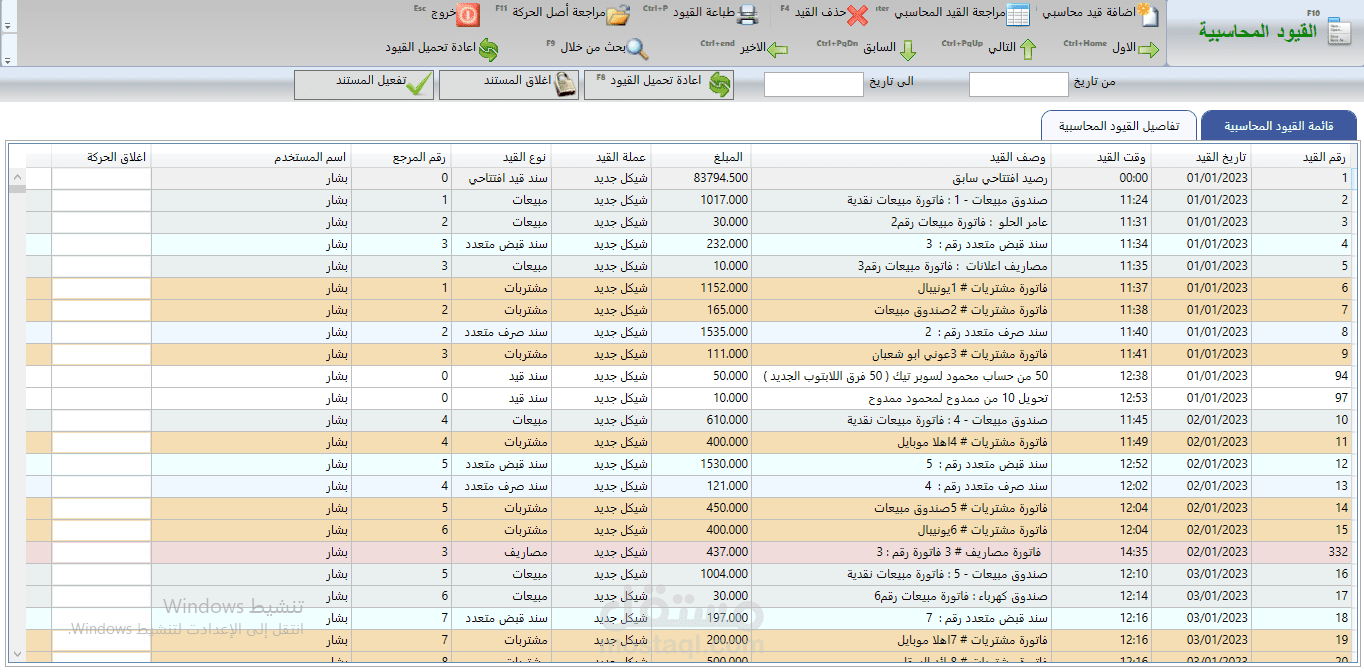The height and width of the screenshot is (672, 1364).
Task: Sort by تاريخ القيد column header
Action: [1201, 157]
